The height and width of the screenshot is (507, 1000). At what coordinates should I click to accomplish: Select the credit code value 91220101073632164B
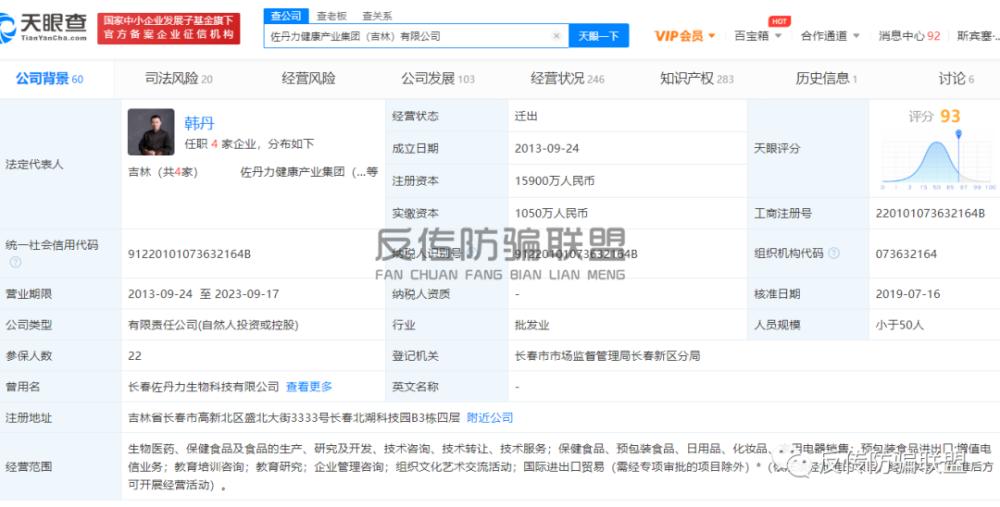pos(189,254)
